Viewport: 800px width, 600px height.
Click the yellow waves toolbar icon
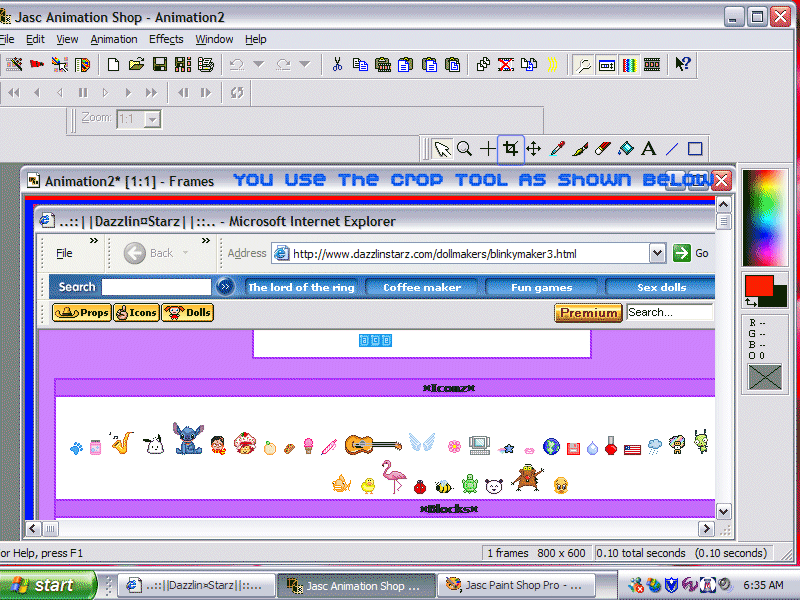(552, 64)
